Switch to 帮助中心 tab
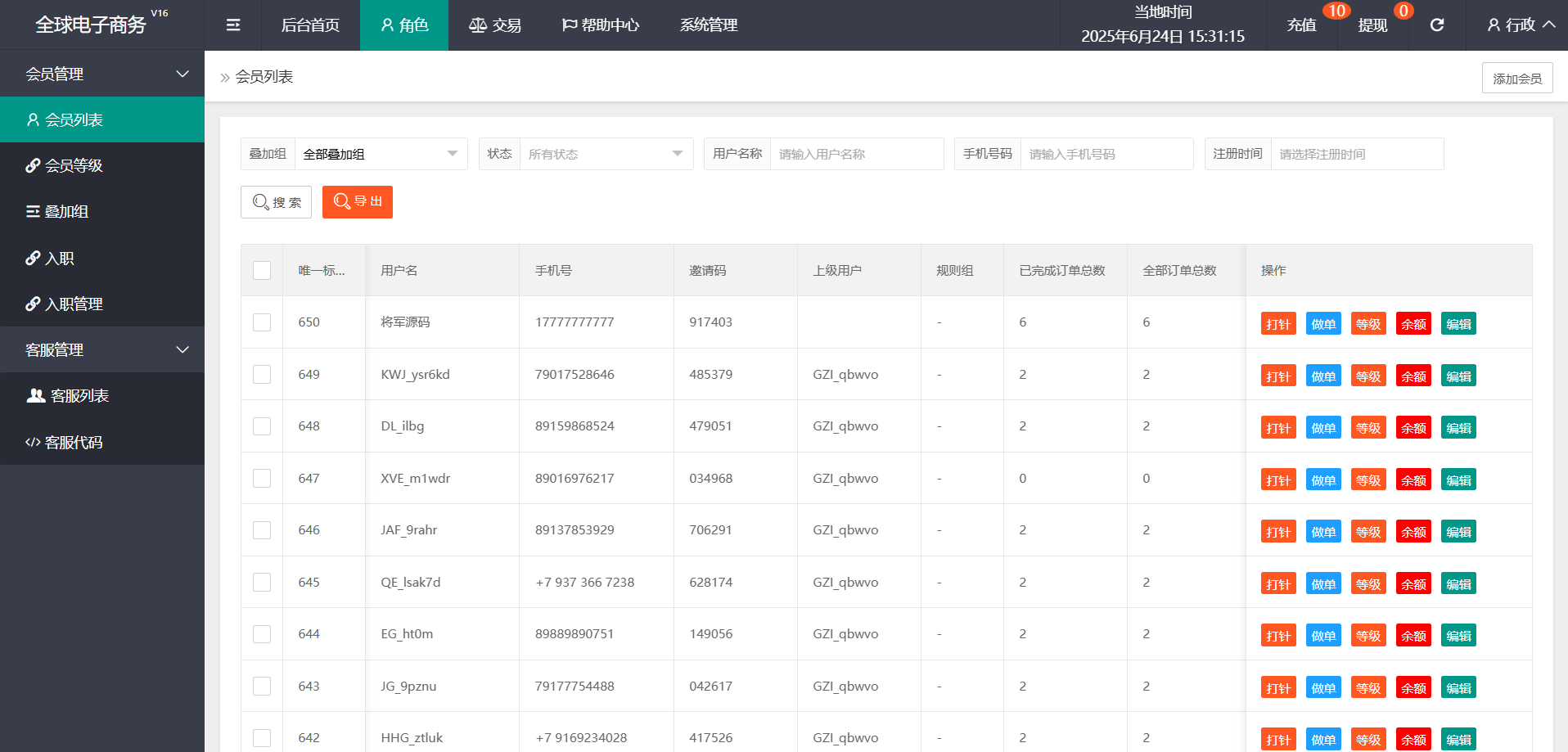 point(600,25)
